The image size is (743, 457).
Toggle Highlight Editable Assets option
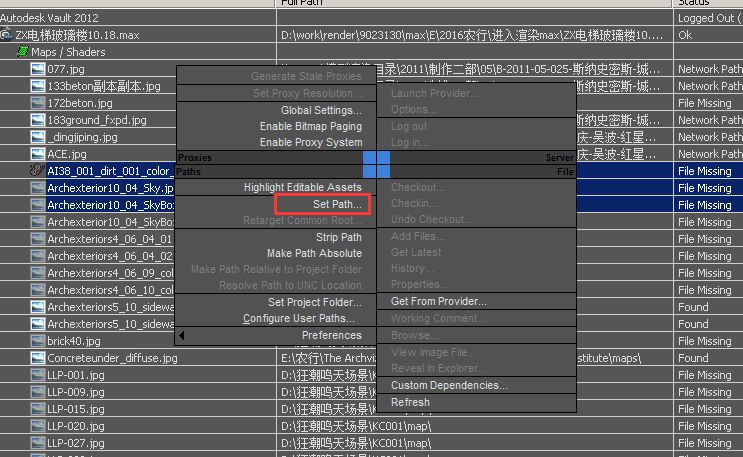[x=302, y=187]
